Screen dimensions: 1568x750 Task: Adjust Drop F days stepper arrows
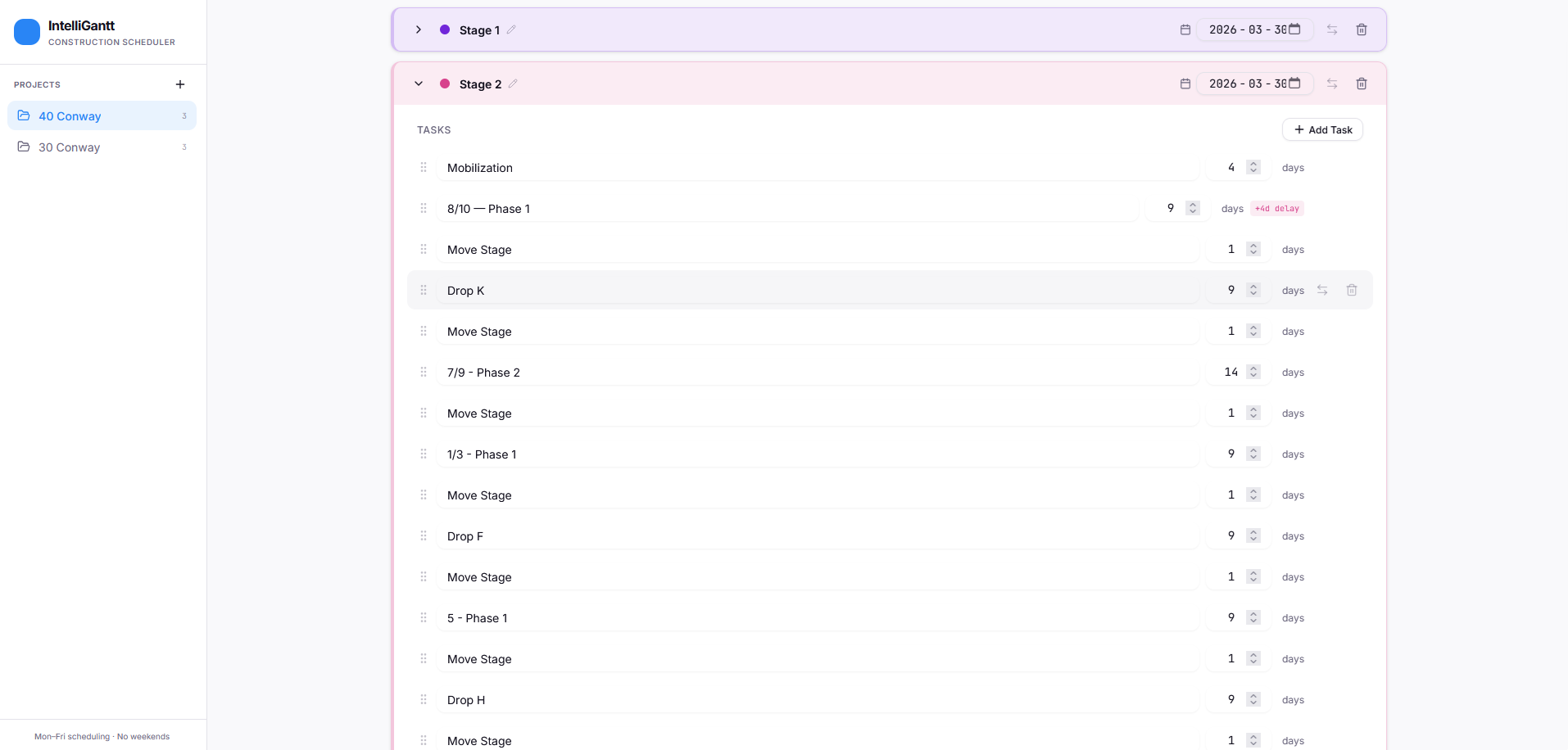[x=1253, y=535]
